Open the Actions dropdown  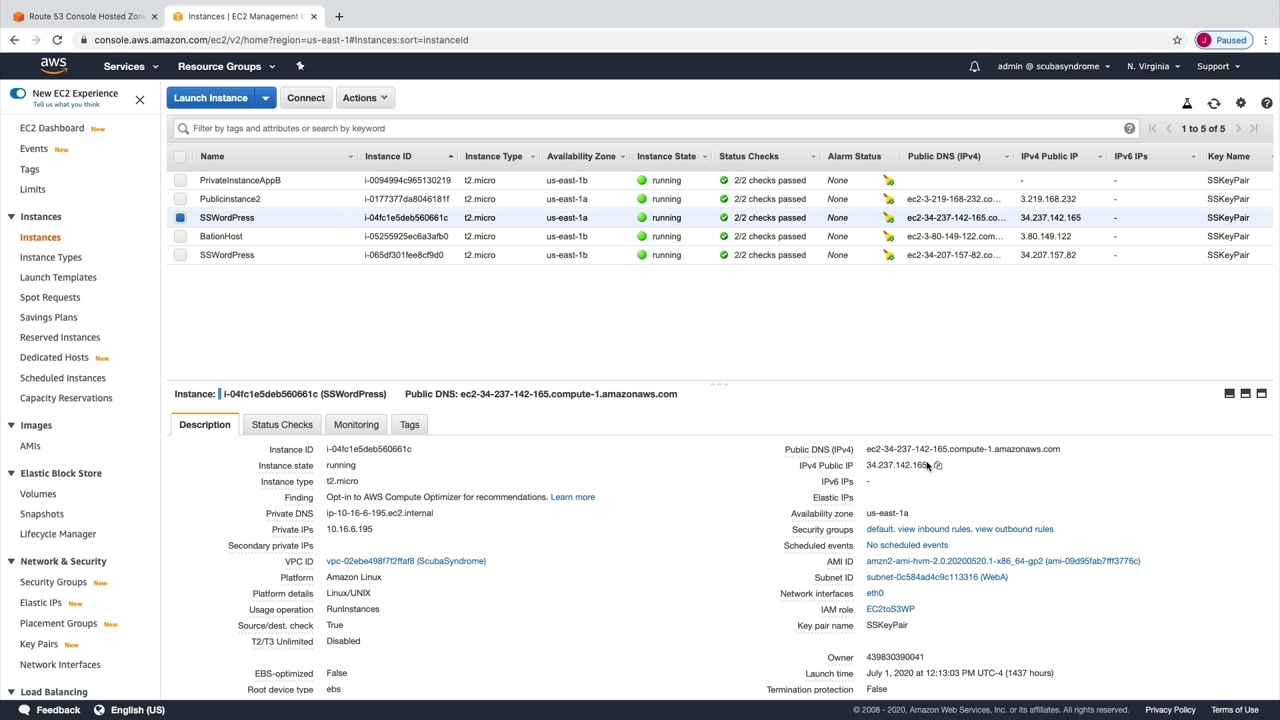[365, 98]
